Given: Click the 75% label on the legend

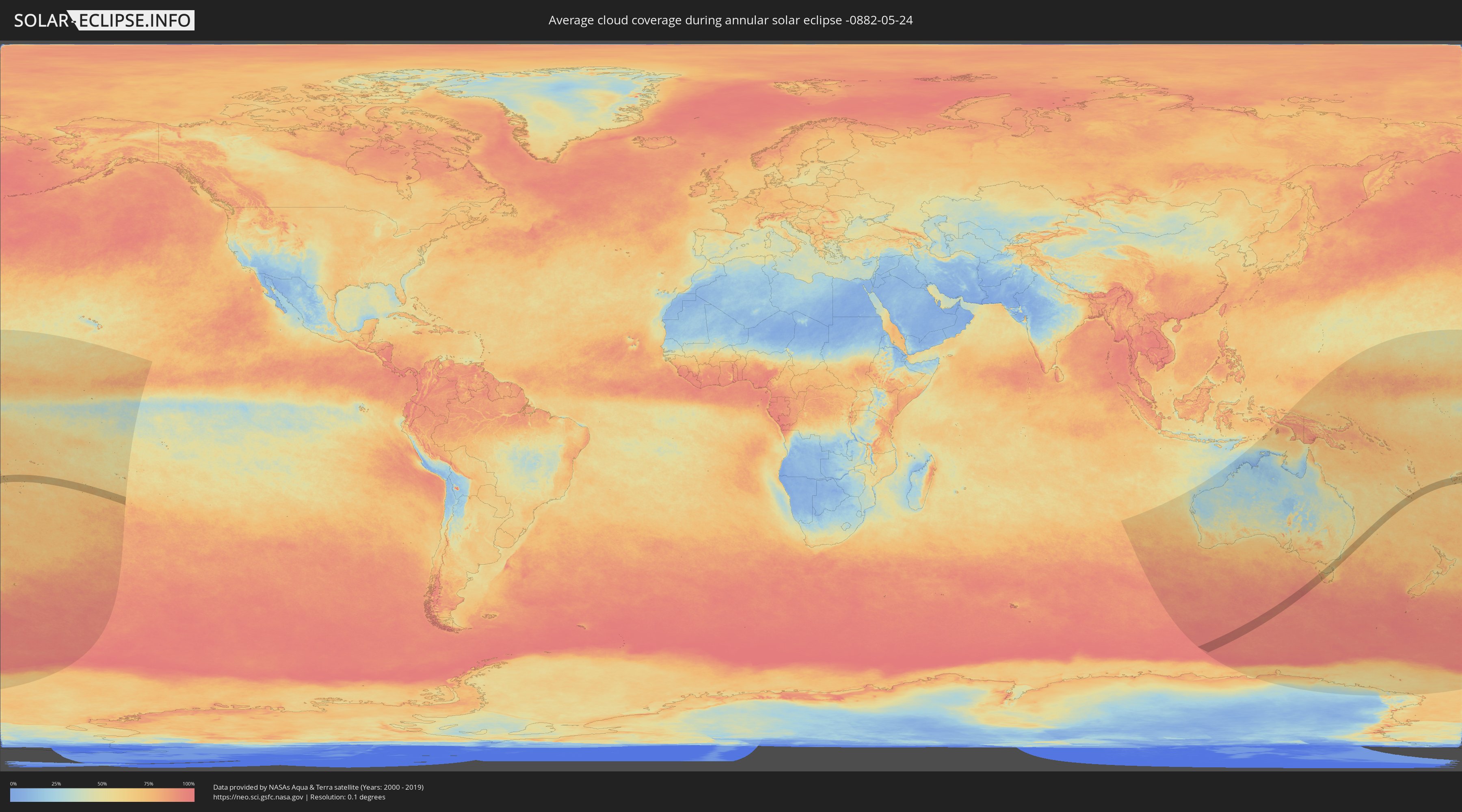Looking at the screenshot, I should click(x=148, y=784).
